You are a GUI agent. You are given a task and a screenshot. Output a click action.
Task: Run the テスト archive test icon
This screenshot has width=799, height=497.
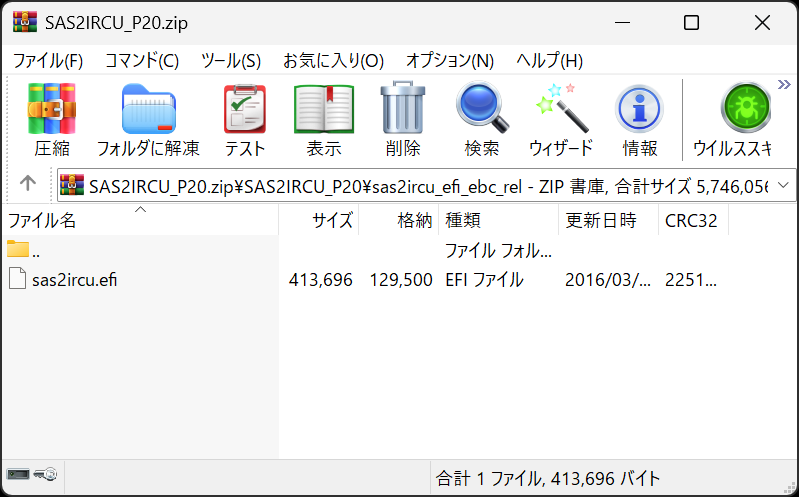pyautogui.click(x=245, y=109)
